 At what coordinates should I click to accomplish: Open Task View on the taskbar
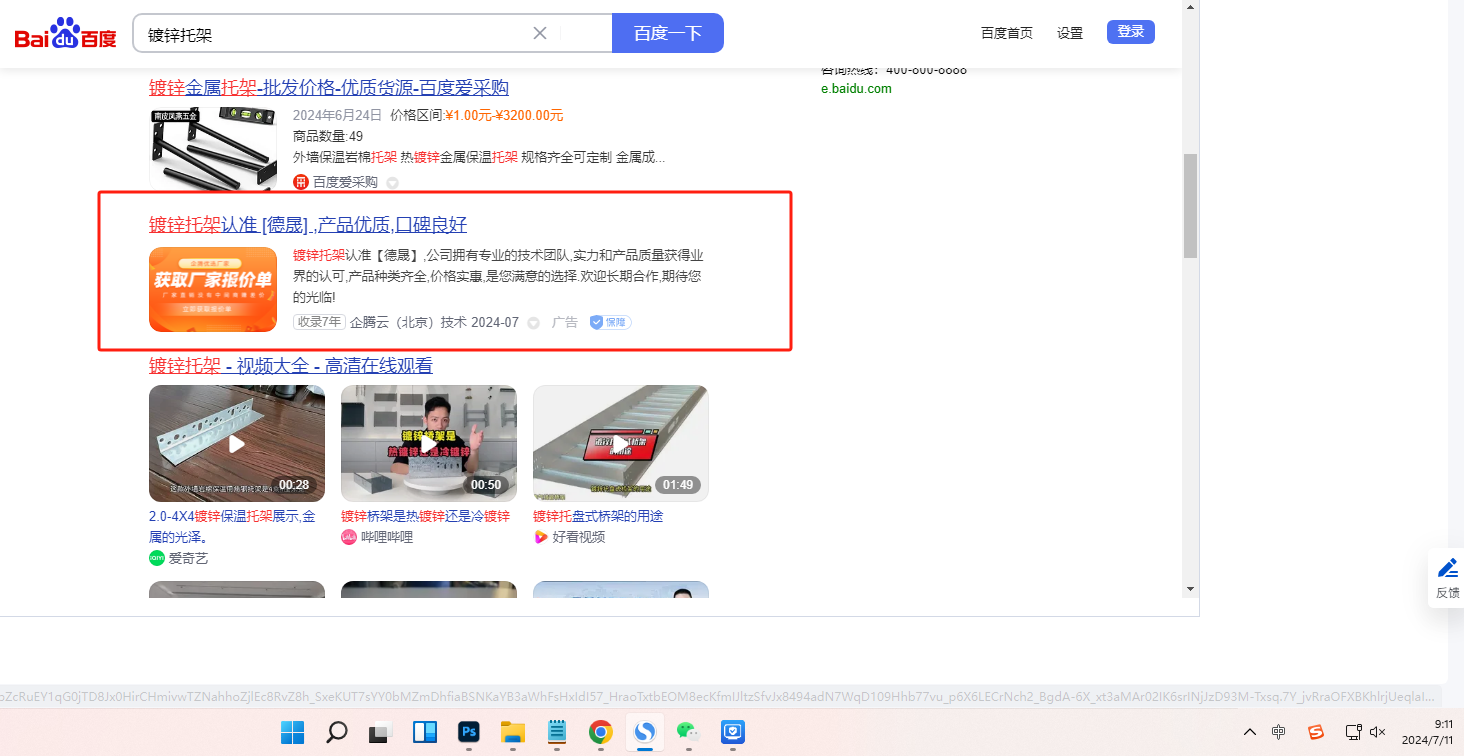[x=380, y=732]
